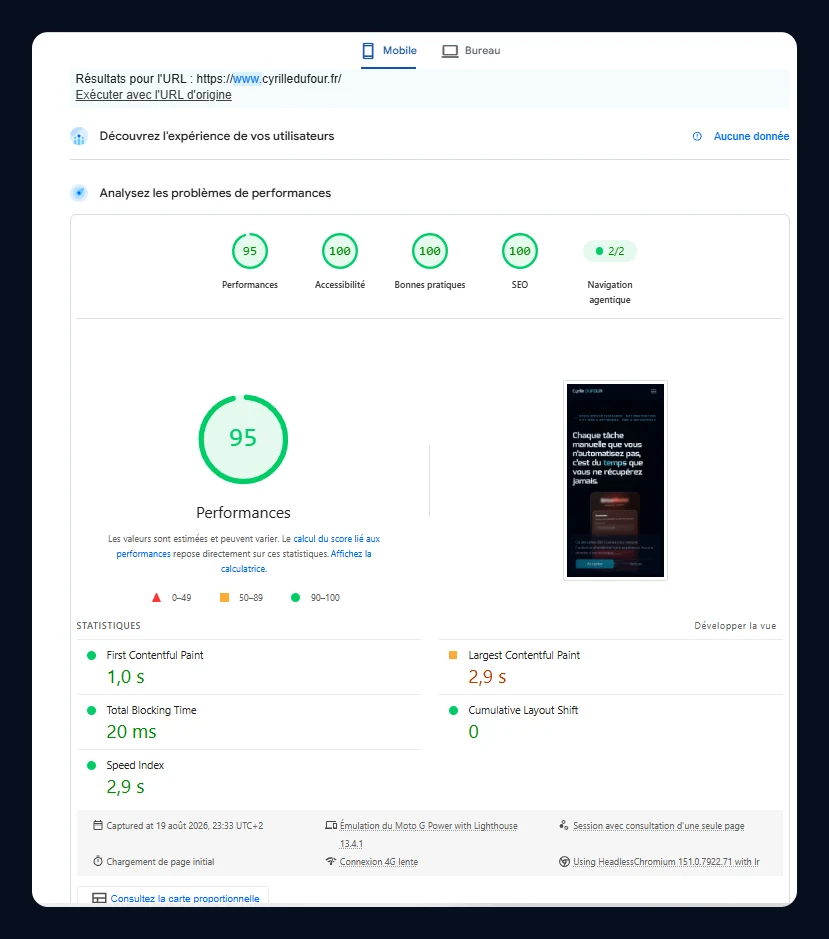
Task: Click the 20 ms value
Action: (x=131, y=732)
